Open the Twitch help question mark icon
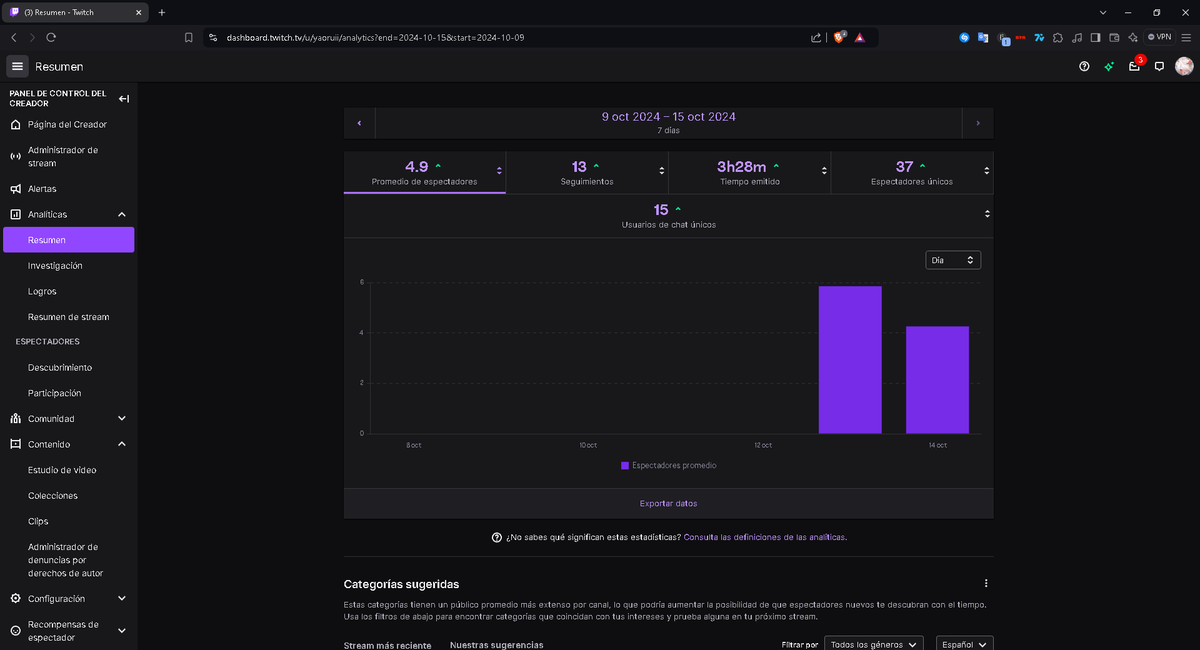The height and width of the screenshot is (650, 1200). coord(1083,66)
